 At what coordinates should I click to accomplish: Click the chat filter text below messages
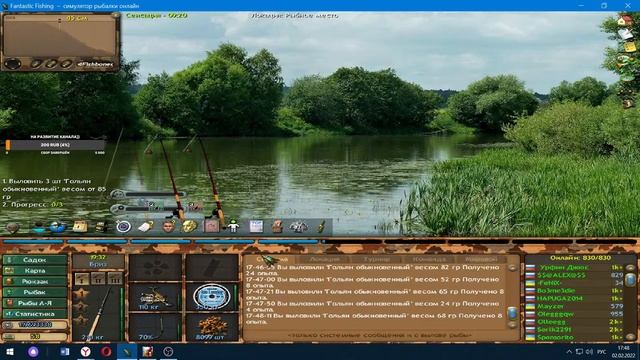[380, 335]
